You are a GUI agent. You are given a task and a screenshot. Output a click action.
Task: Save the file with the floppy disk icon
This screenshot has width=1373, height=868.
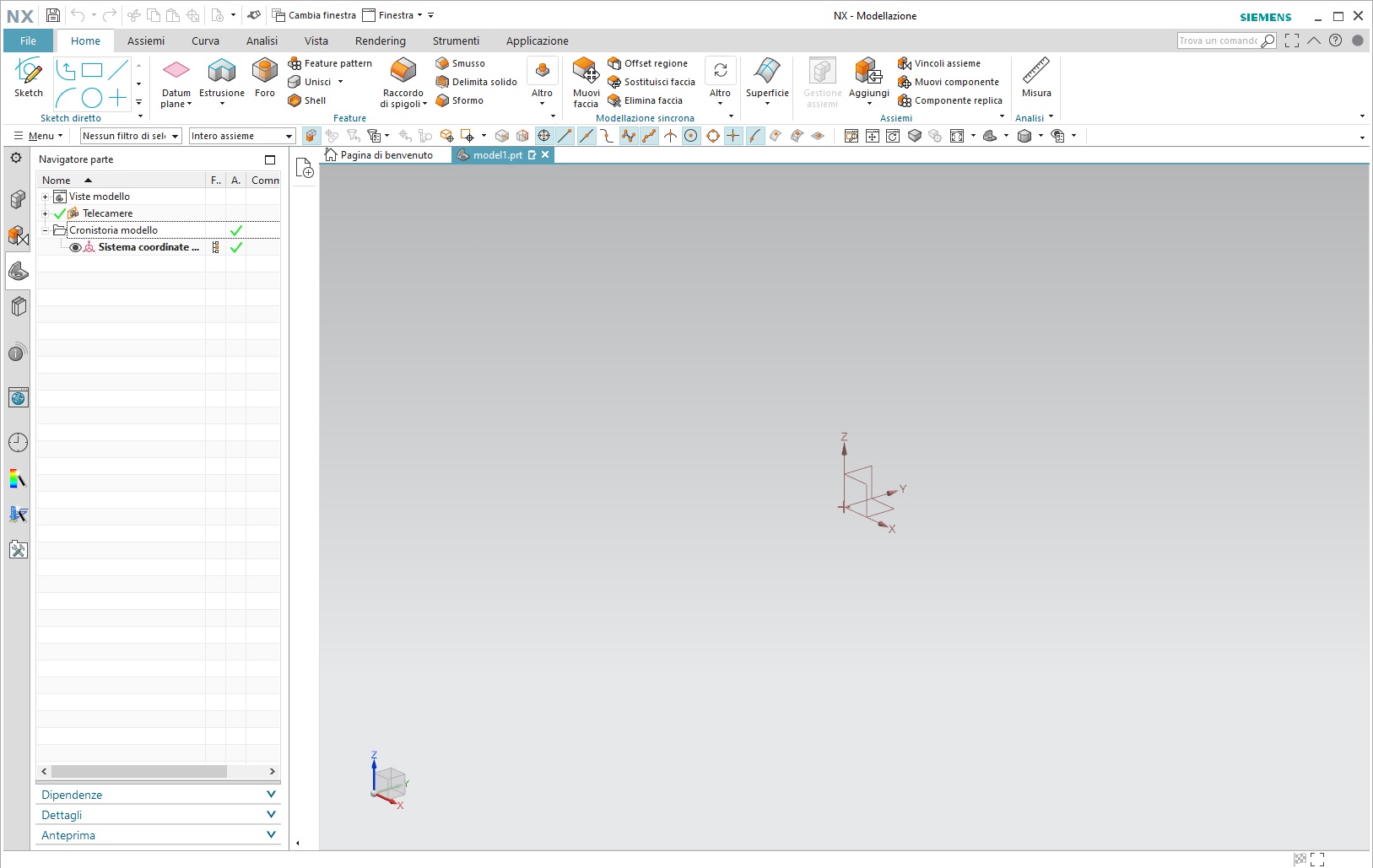[53, 15]
